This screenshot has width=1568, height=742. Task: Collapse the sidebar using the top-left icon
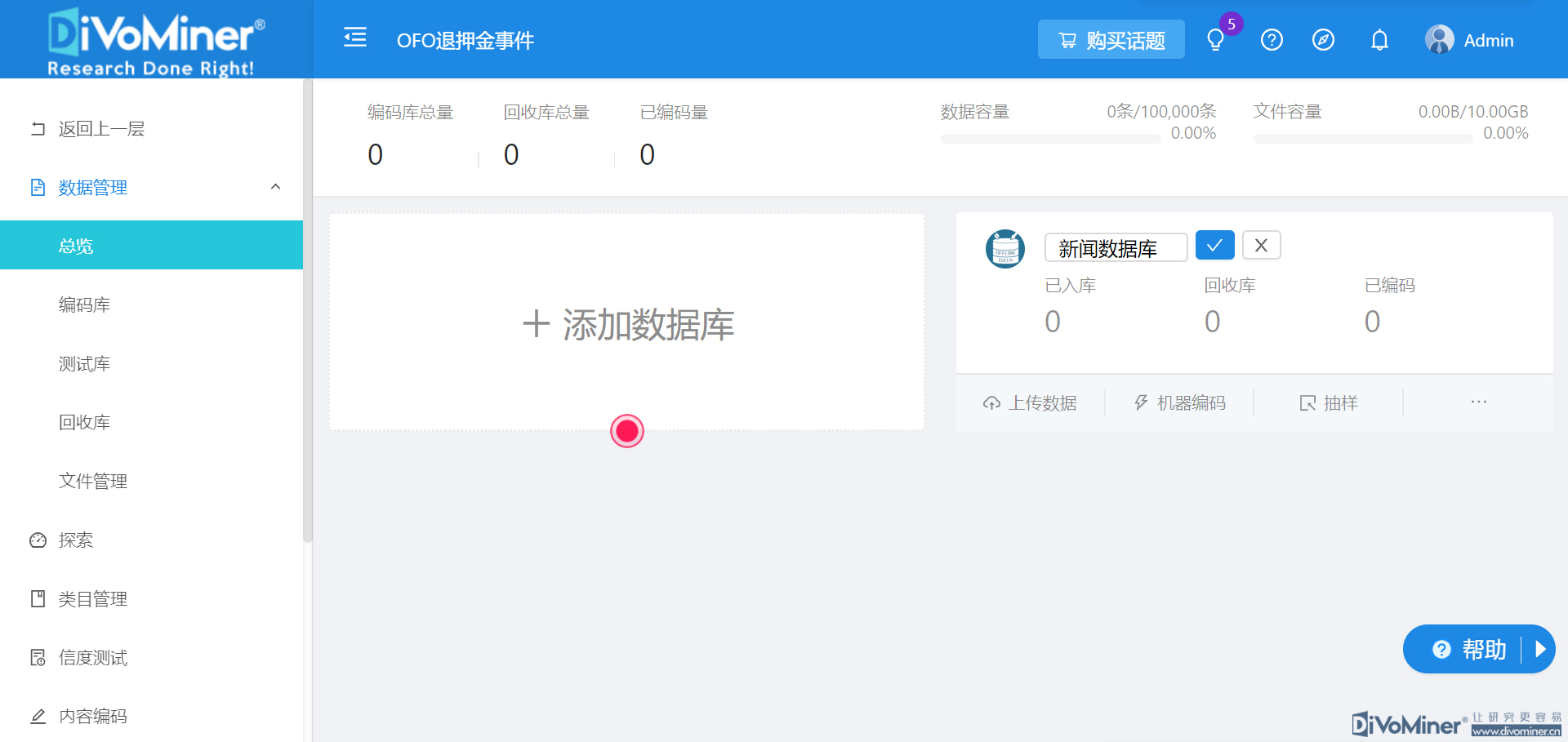(354, 36)
